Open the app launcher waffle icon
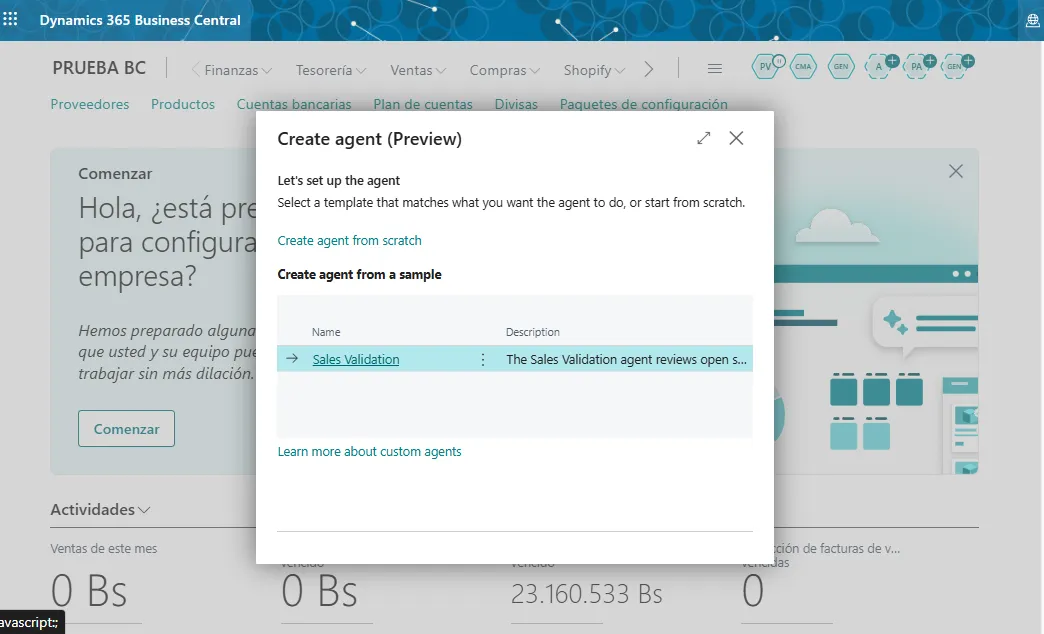Image resolution: width=1044 pixels, height=634 pixels. click(x=11, y=19)
